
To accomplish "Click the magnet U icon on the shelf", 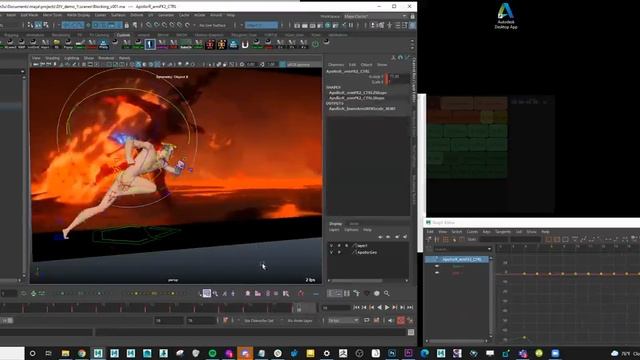I will point(245,44).
